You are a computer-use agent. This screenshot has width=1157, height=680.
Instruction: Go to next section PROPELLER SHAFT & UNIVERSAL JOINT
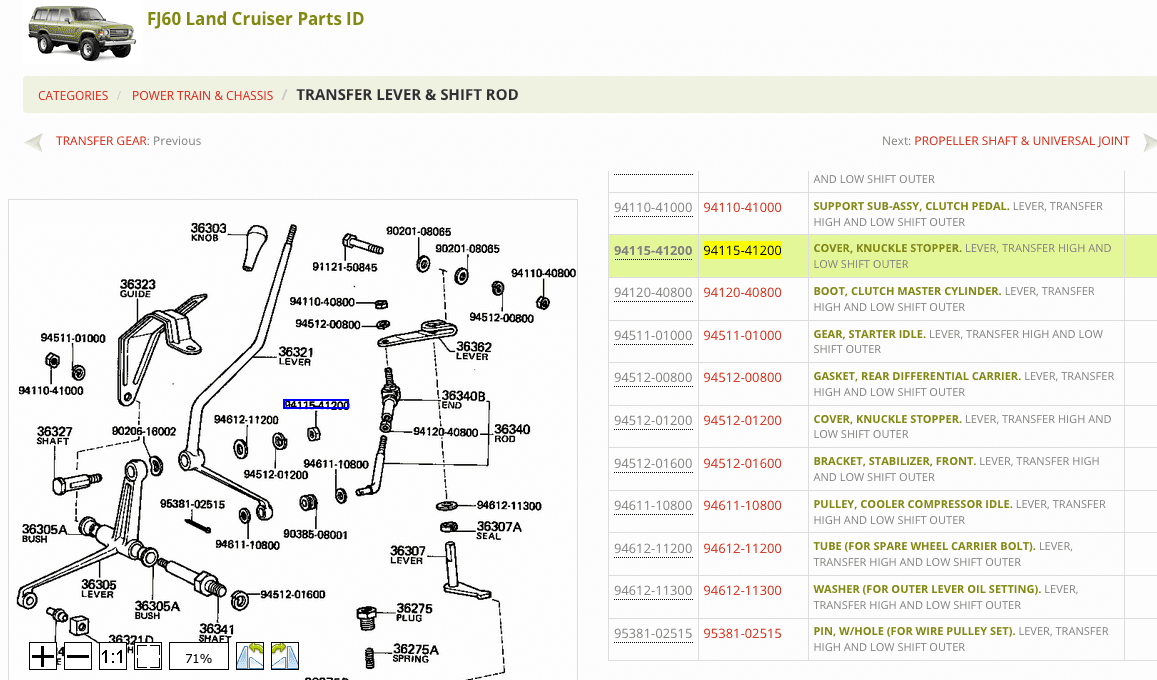pos(1021,141)
